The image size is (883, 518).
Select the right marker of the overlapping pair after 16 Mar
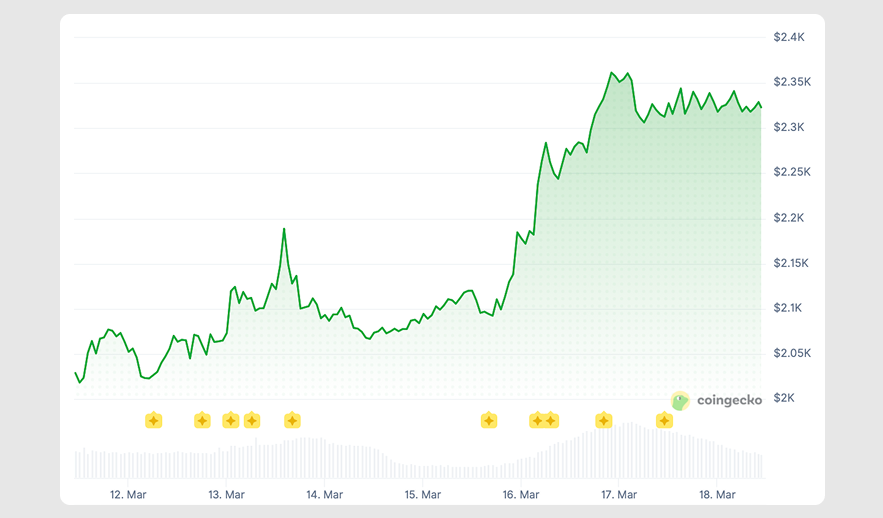coord(551,420)
